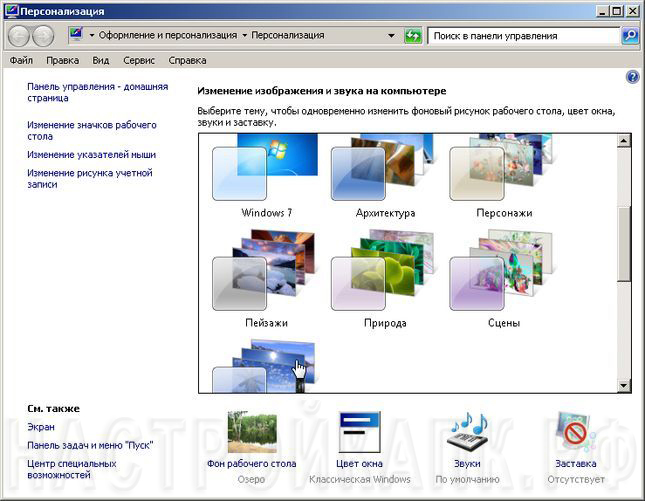Select the Сцены theme

pos(504,279)
